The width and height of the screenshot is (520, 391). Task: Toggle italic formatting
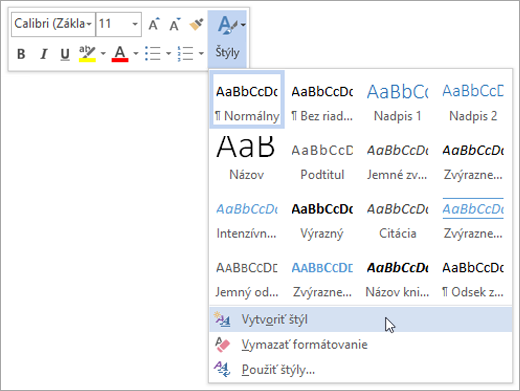pos(43,54)
